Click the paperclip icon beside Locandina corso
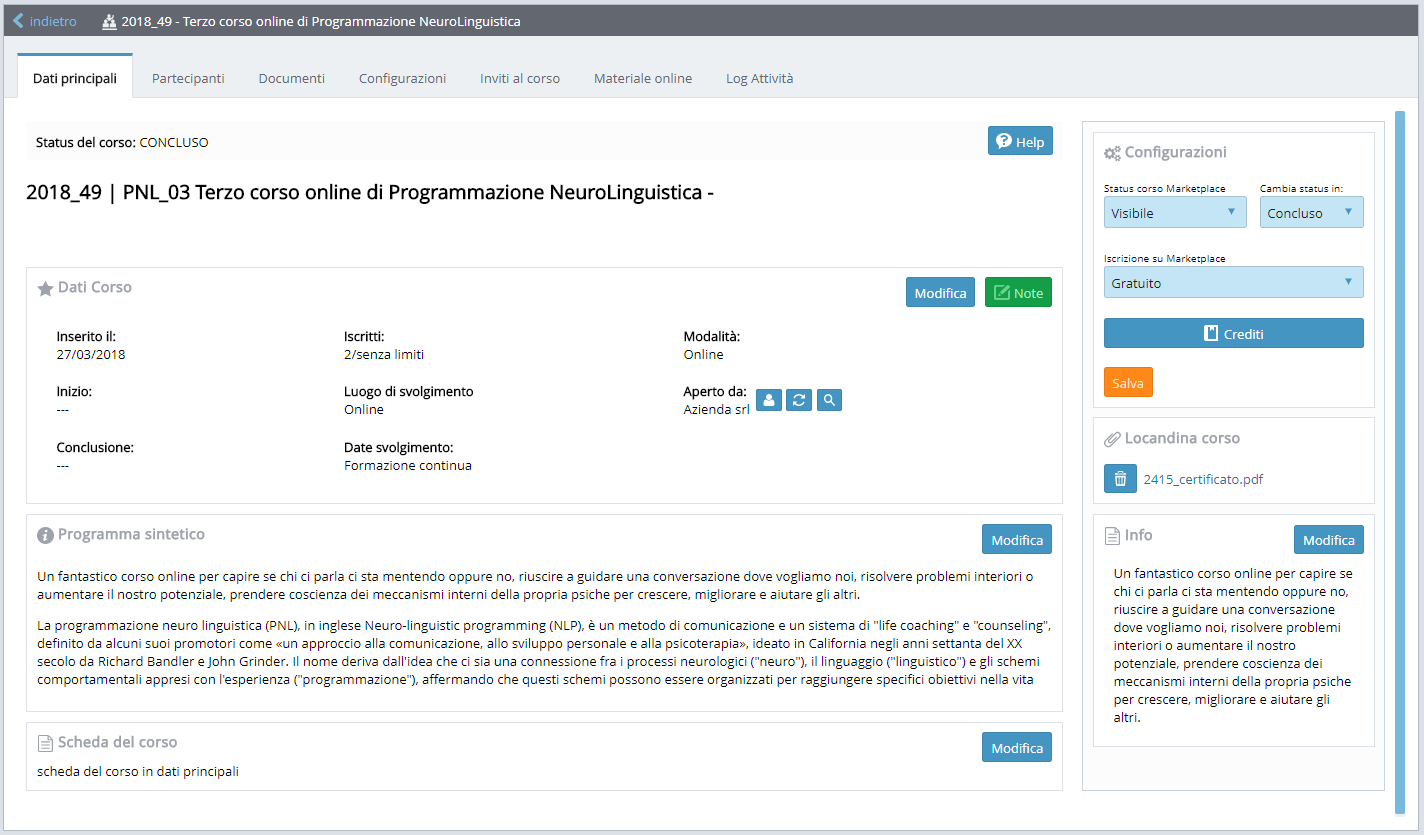Screen dimensions: 1424x835 pos(1112,439)
